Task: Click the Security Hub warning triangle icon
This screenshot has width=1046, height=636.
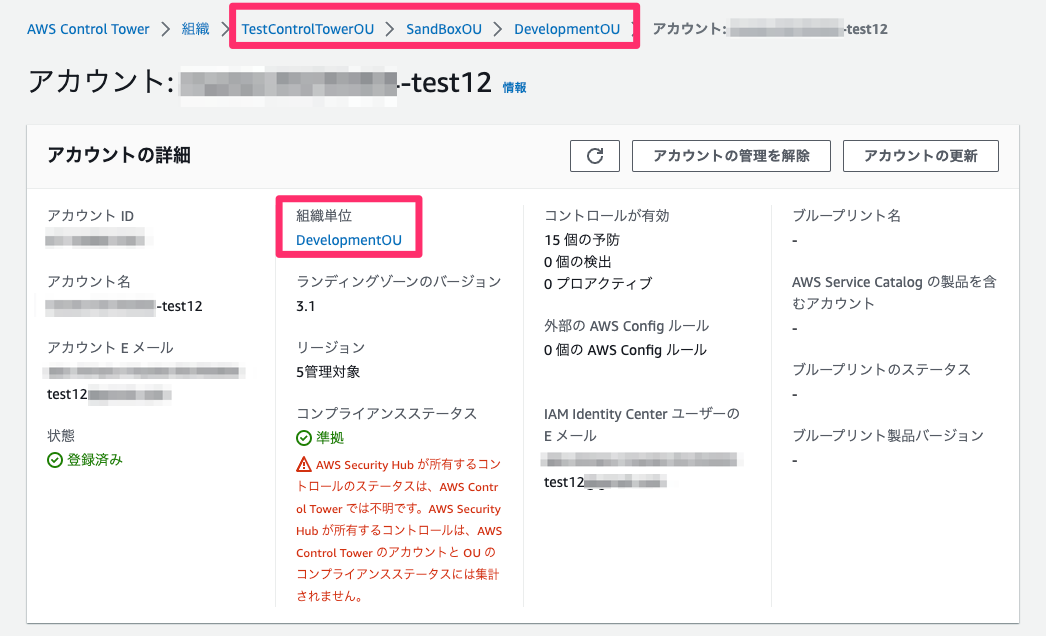Action: click(x=304, y=464)
